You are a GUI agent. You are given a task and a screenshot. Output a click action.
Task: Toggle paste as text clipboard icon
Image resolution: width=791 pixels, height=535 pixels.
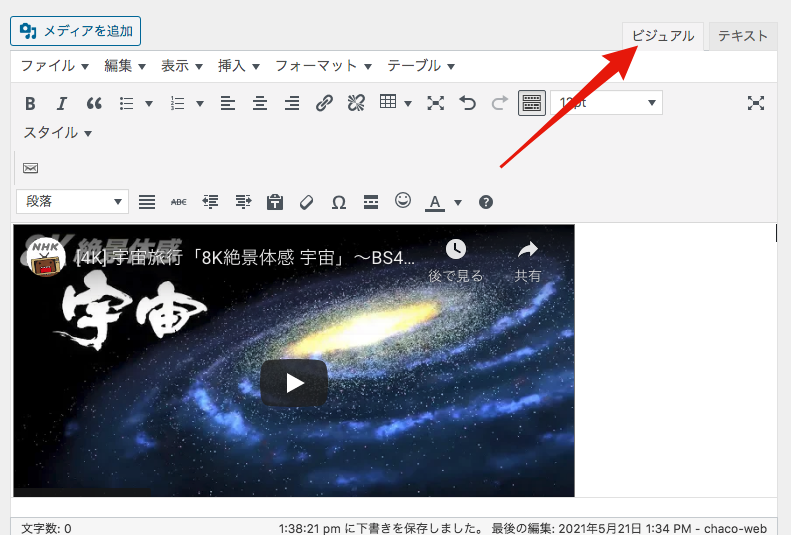274,202
